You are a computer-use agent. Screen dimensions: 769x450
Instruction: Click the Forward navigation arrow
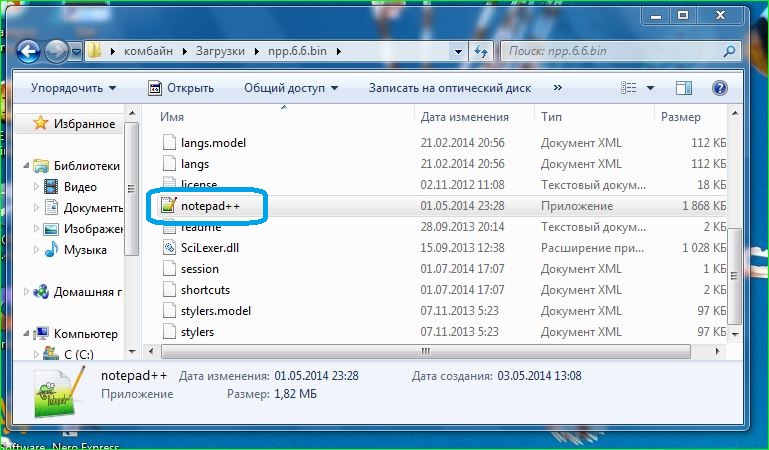click(x=56, y=51)
